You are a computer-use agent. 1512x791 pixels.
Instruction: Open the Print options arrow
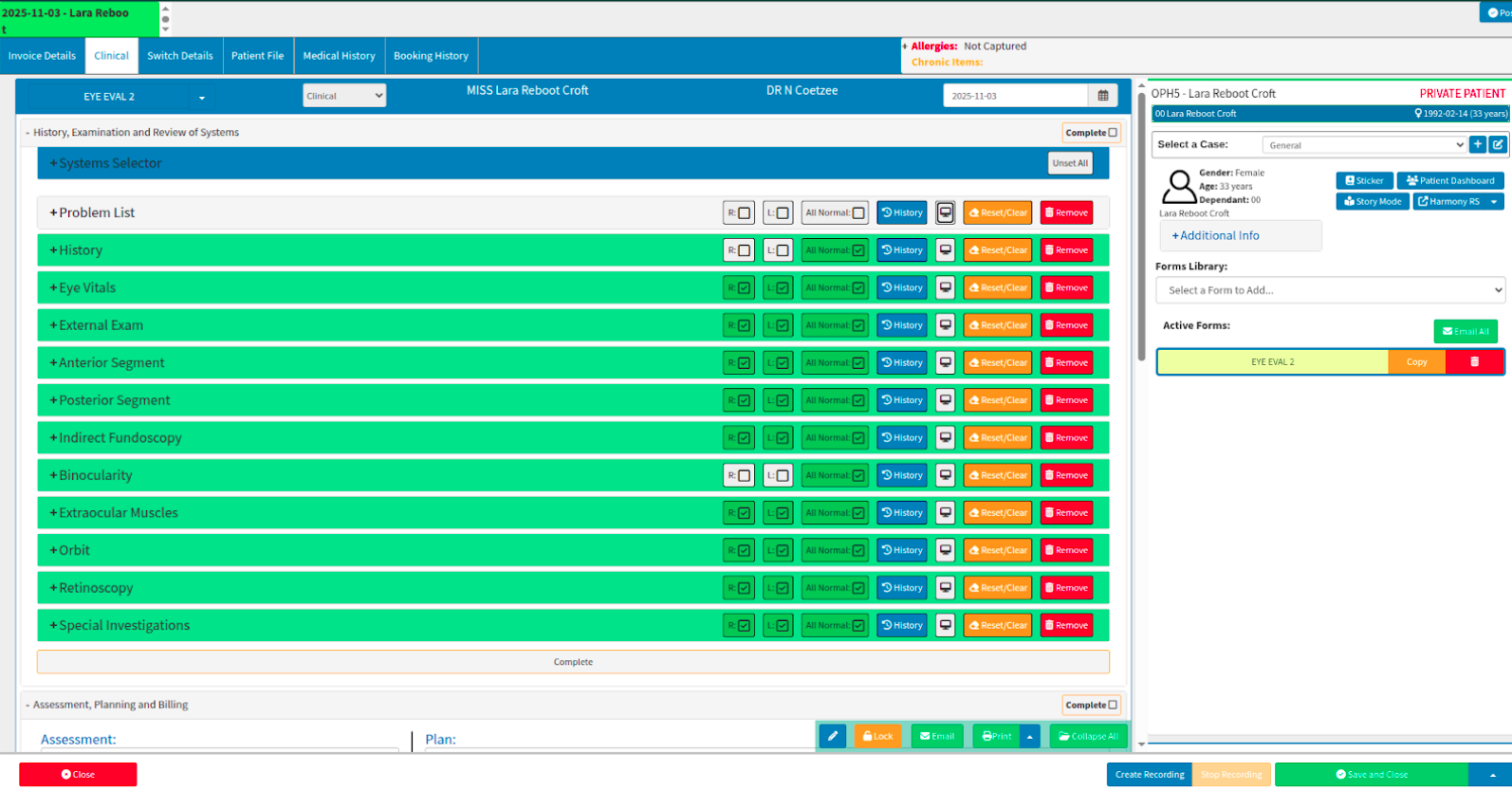coord(1030,736)
